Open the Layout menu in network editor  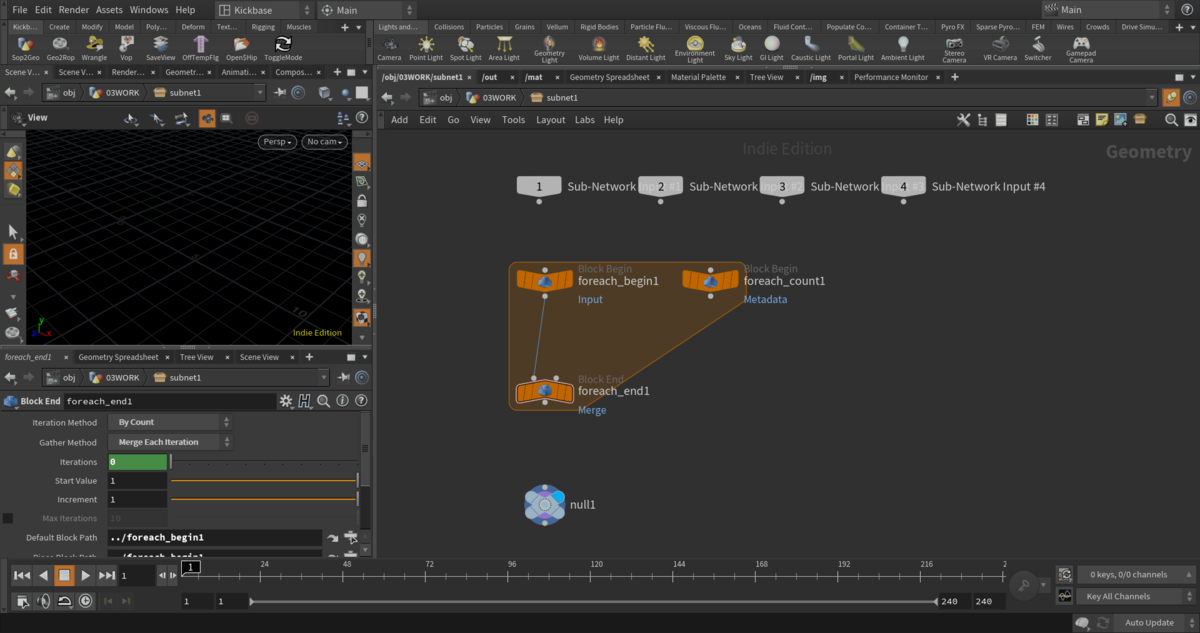click(550, 120)
